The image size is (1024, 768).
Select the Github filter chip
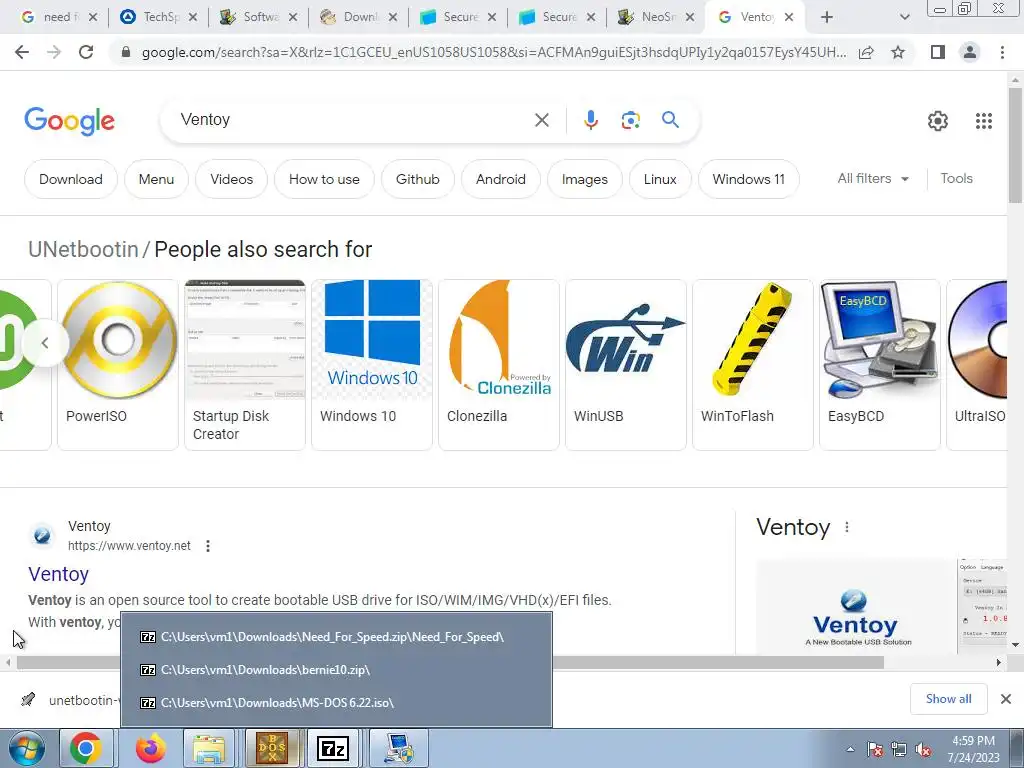(417, 179)
